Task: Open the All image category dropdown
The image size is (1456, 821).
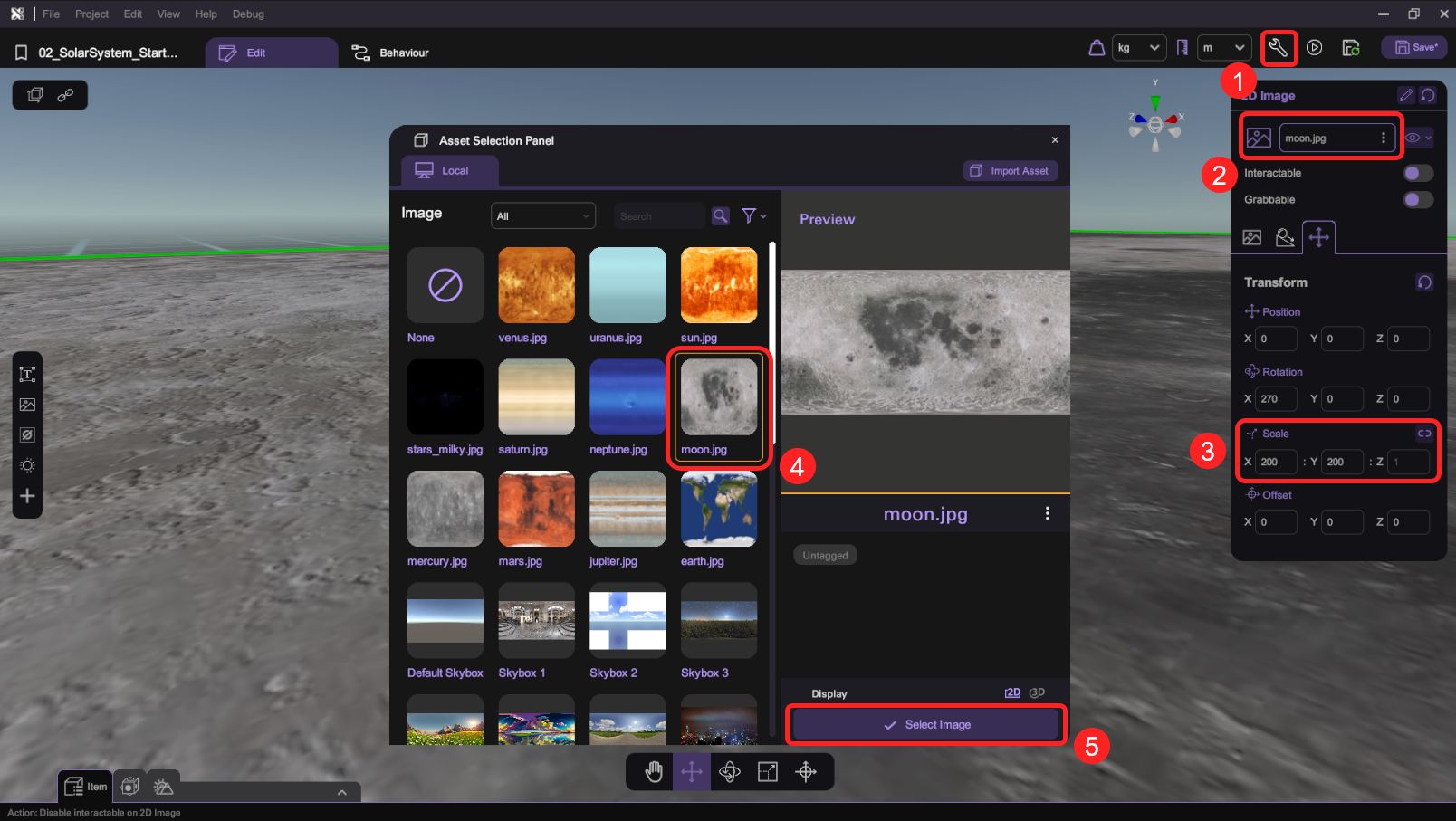Action: (x=542, y=216)
